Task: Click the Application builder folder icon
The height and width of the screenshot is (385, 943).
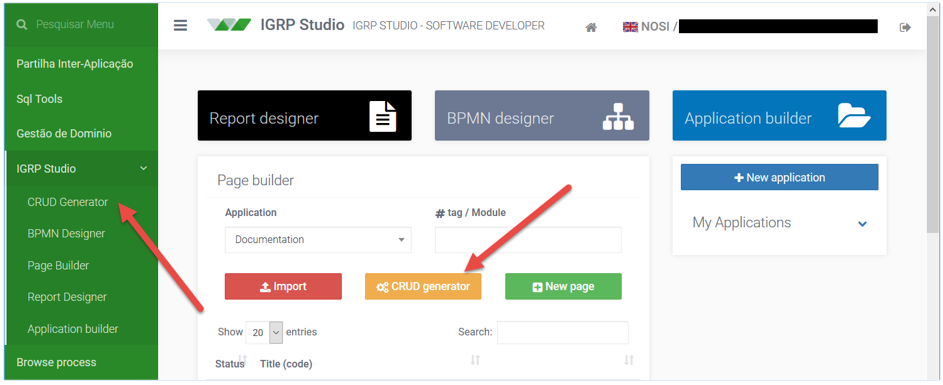Action: pyautogui.click(x=855, y=116)
